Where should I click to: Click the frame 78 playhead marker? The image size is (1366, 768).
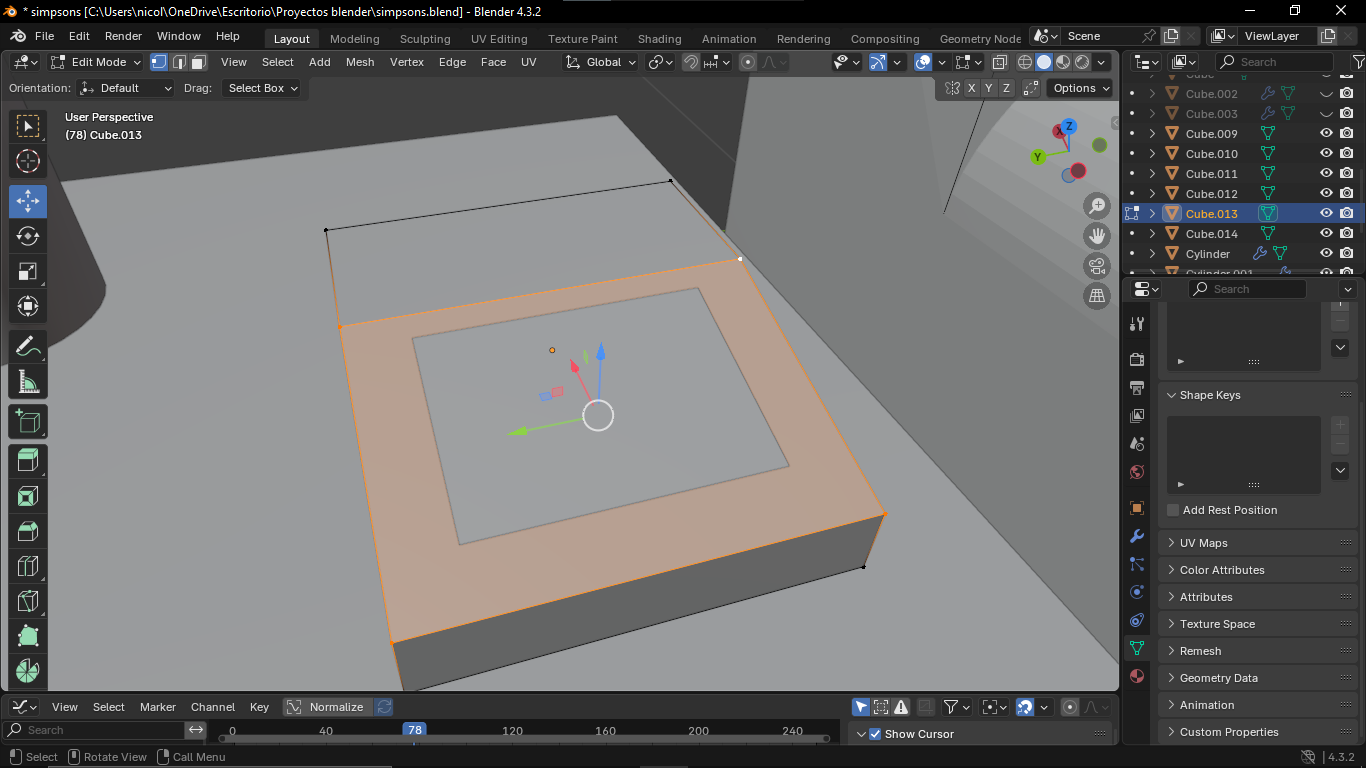414,730
